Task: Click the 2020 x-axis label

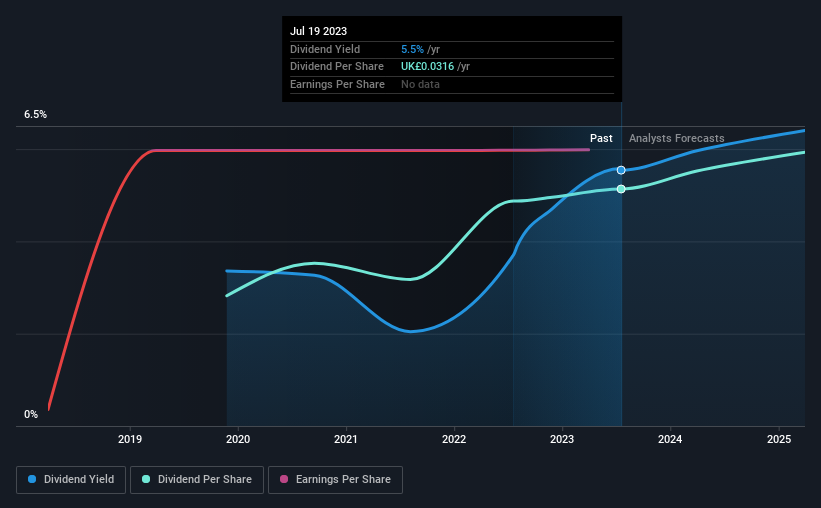Action: pyautogui.click(x=238, y=439)
